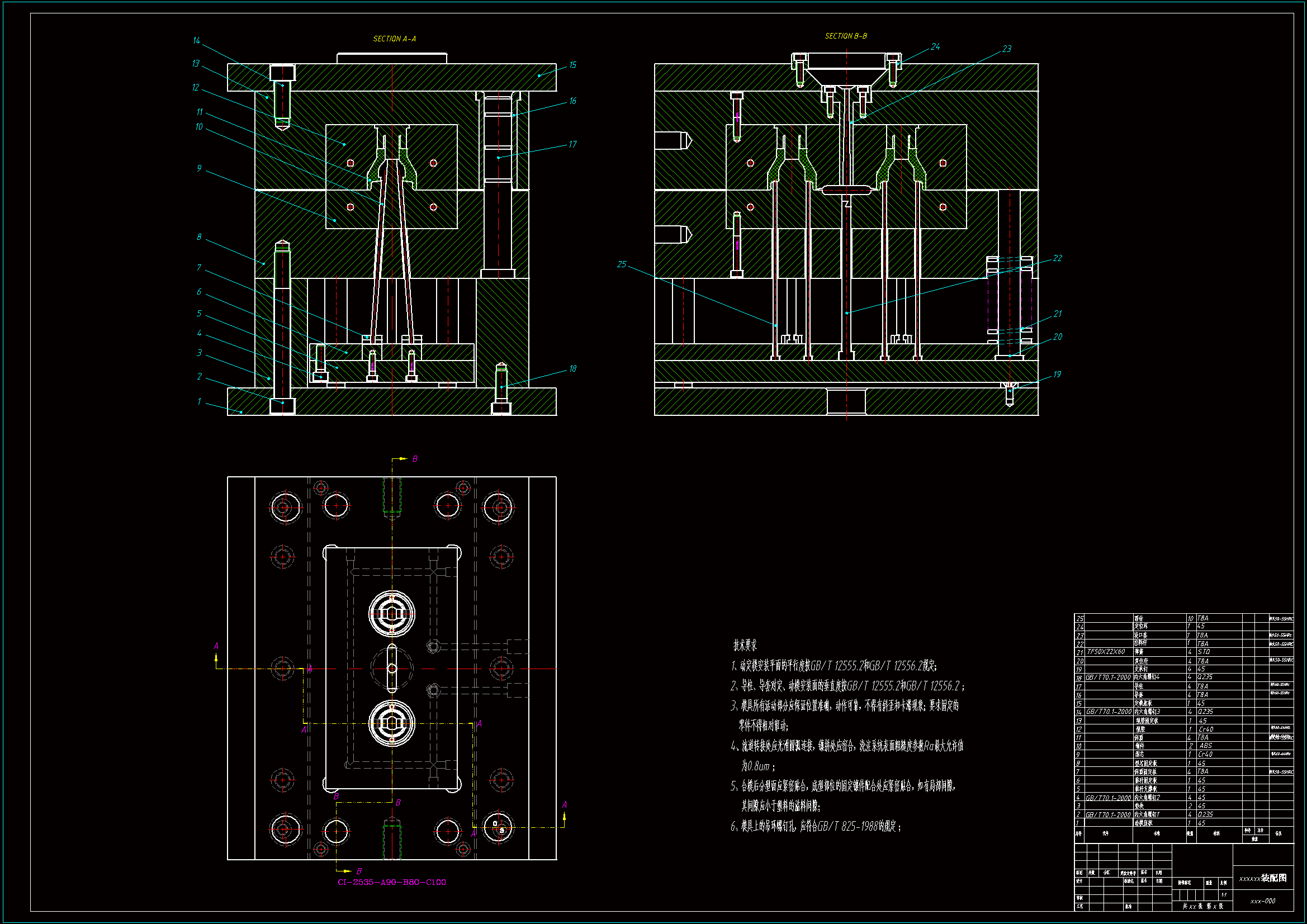Click the ABS material cell in parts list
The height and width of the screenshot is (924, 1307).
[1205, 746]
